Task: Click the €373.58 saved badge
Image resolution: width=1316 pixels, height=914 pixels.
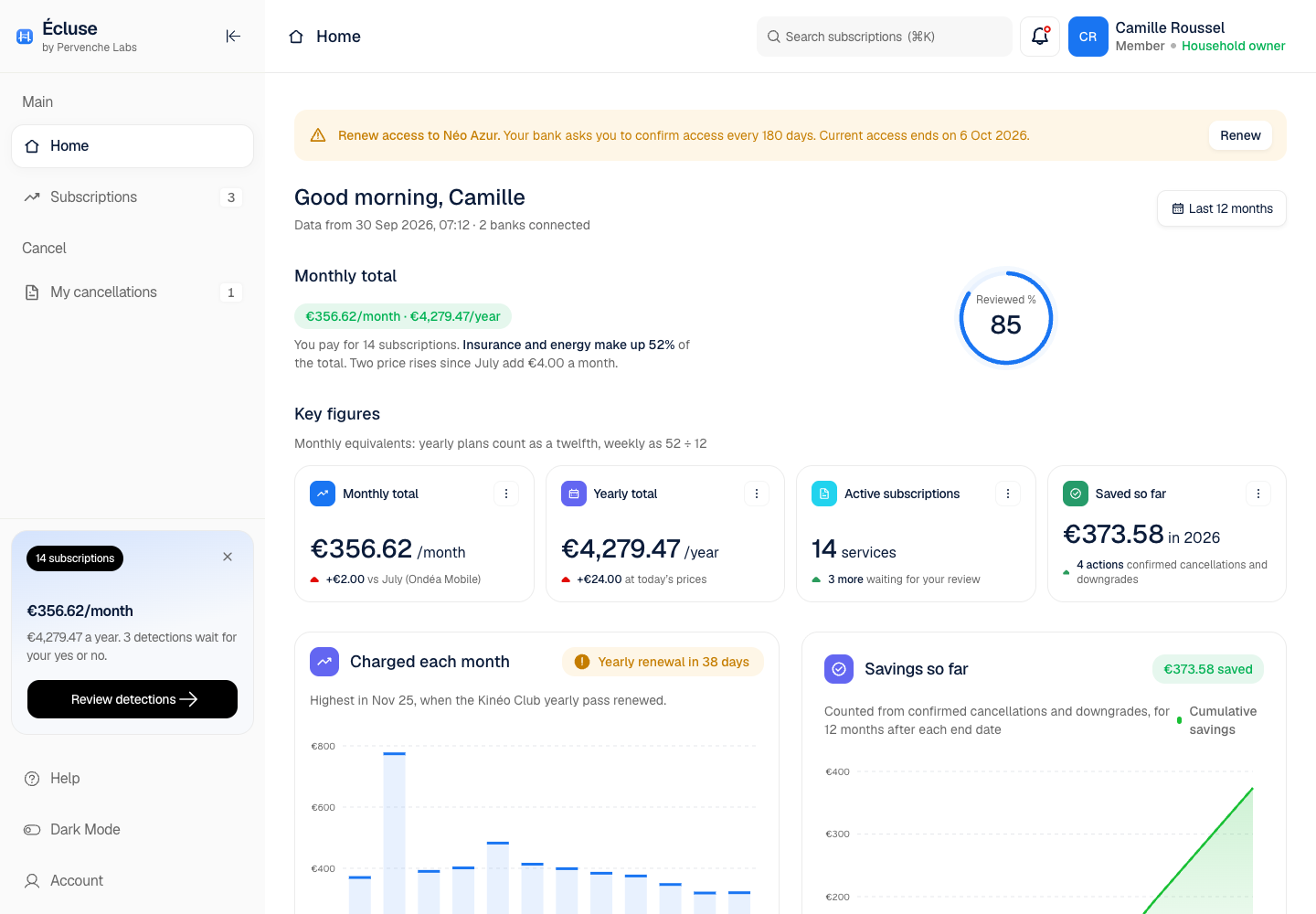Action: pyautogui.click(x=1208, y=669)
